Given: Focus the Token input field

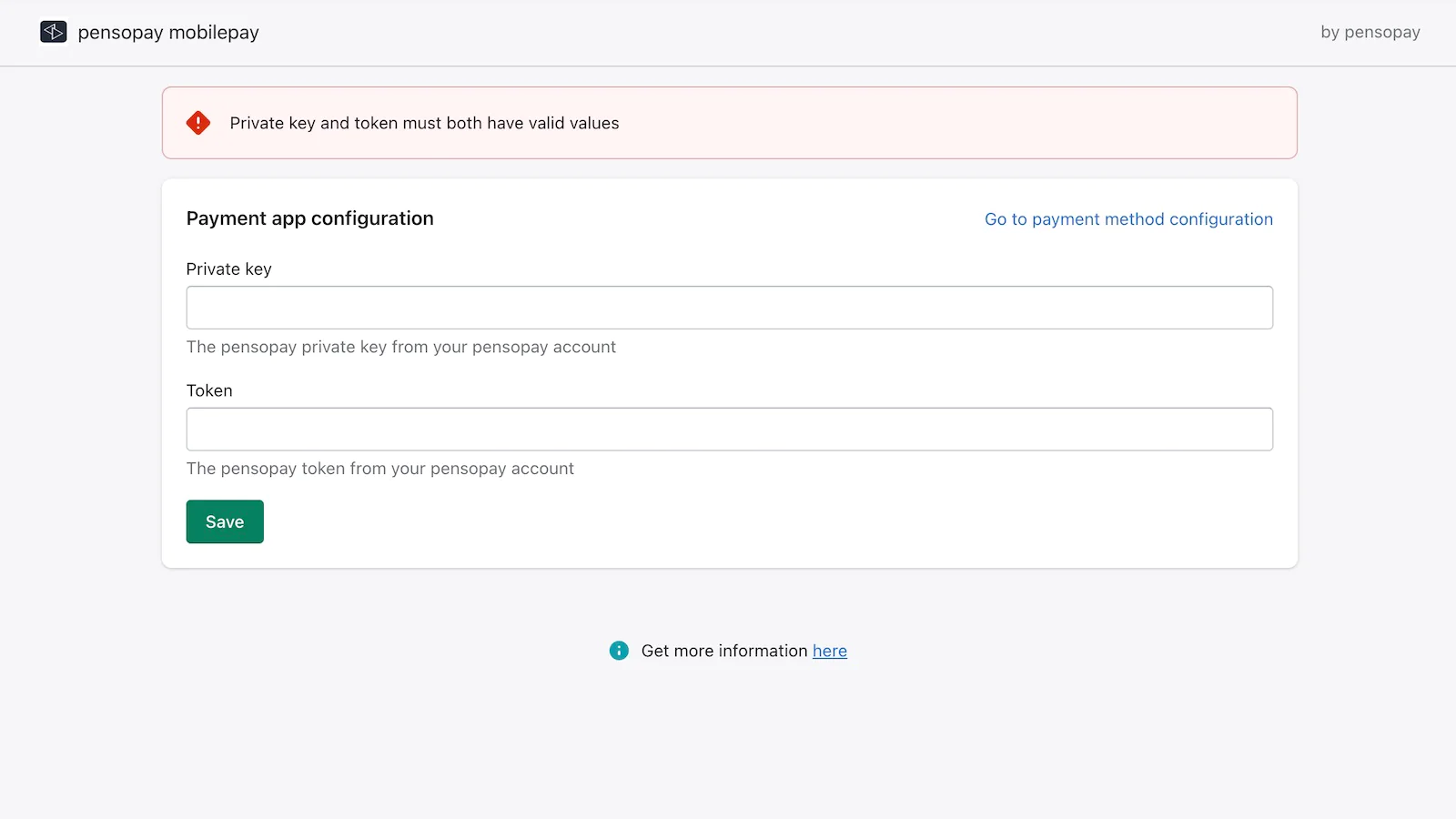Looking at the screenshot, I should pos(730,430).
